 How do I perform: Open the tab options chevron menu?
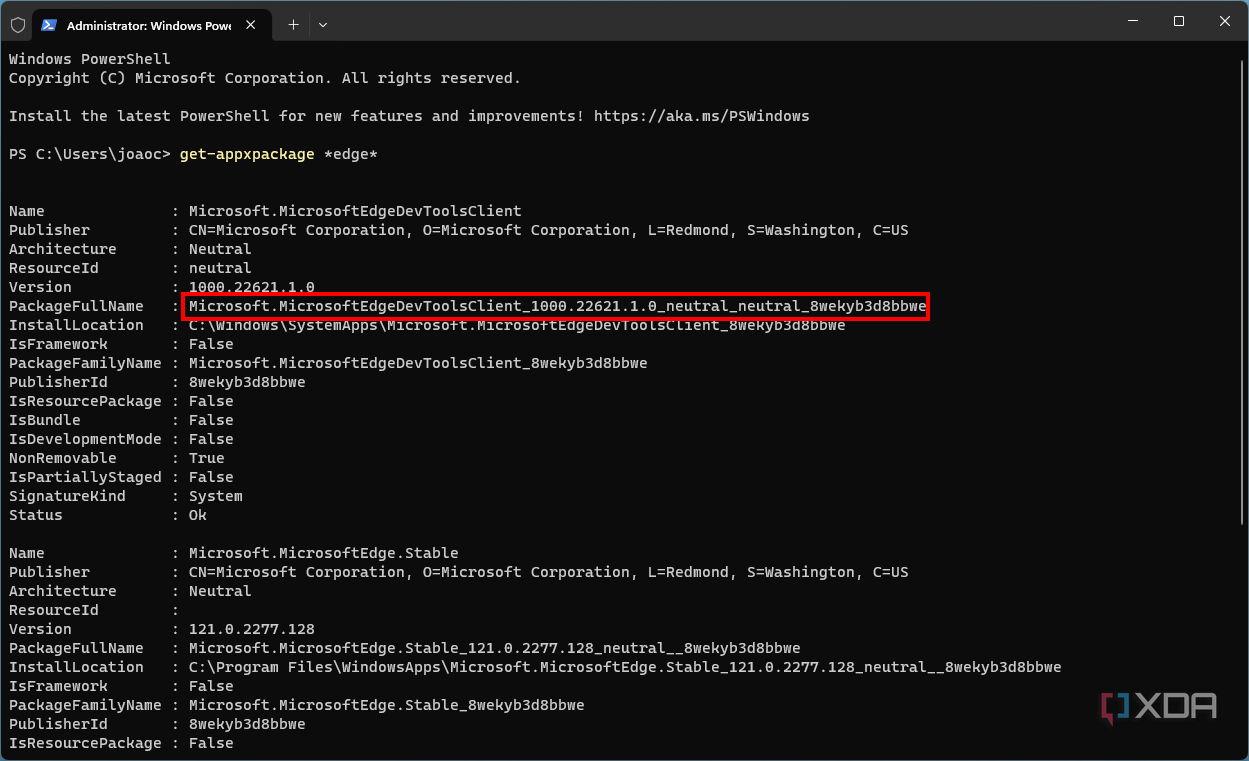click(322, 25)
